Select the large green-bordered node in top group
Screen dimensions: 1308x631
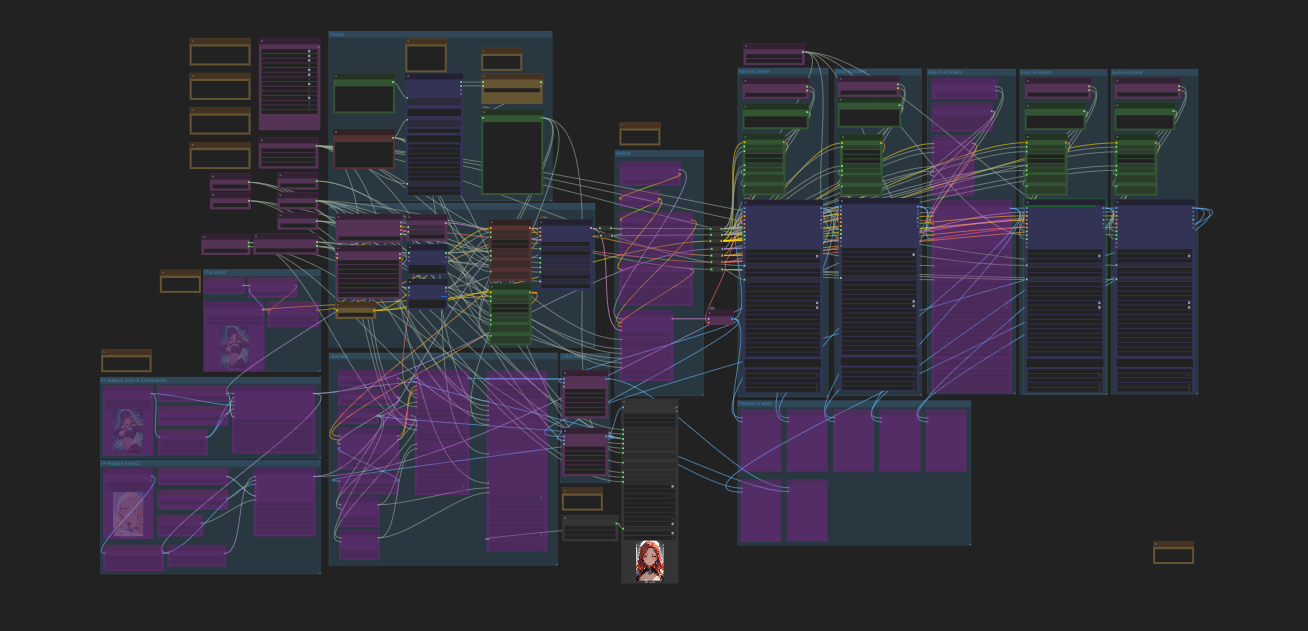(512, 152)
